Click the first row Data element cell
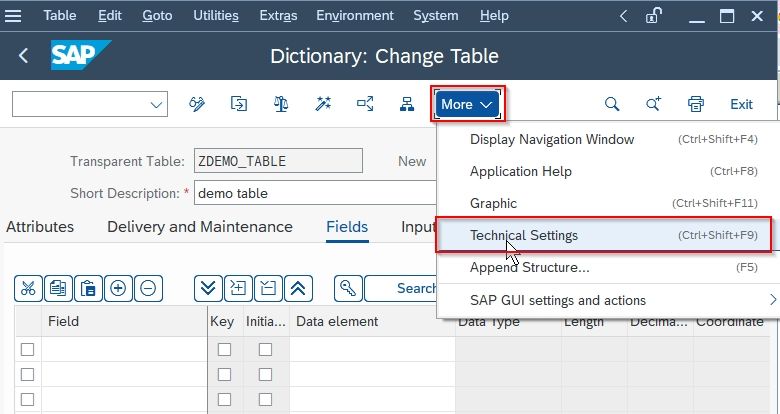This screenshot has height=414, width=780. tap(372, 349)
